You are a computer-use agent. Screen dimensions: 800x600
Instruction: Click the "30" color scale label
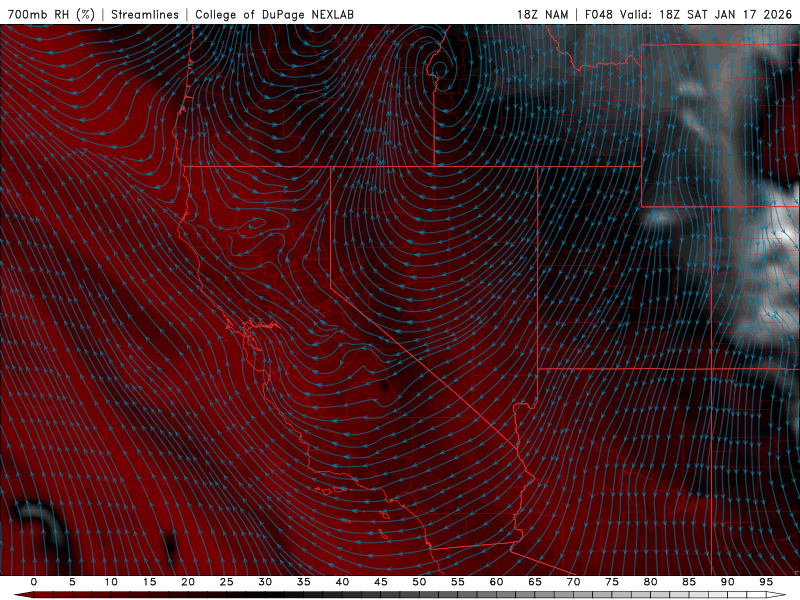click(x=265, y=582)
